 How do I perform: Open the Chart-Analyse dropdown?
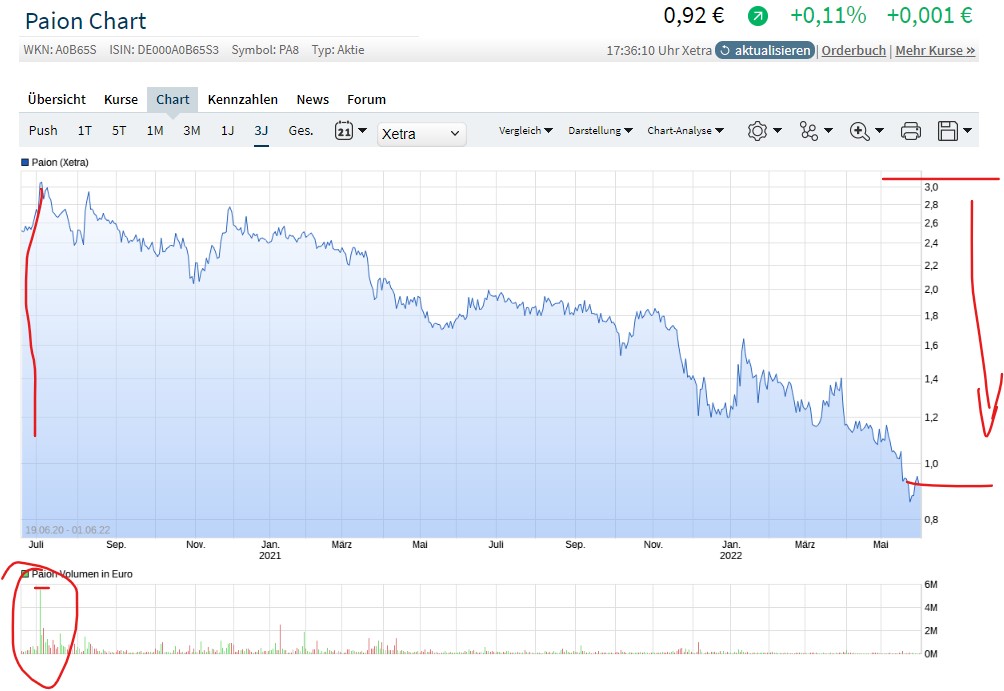click(685, 131)
